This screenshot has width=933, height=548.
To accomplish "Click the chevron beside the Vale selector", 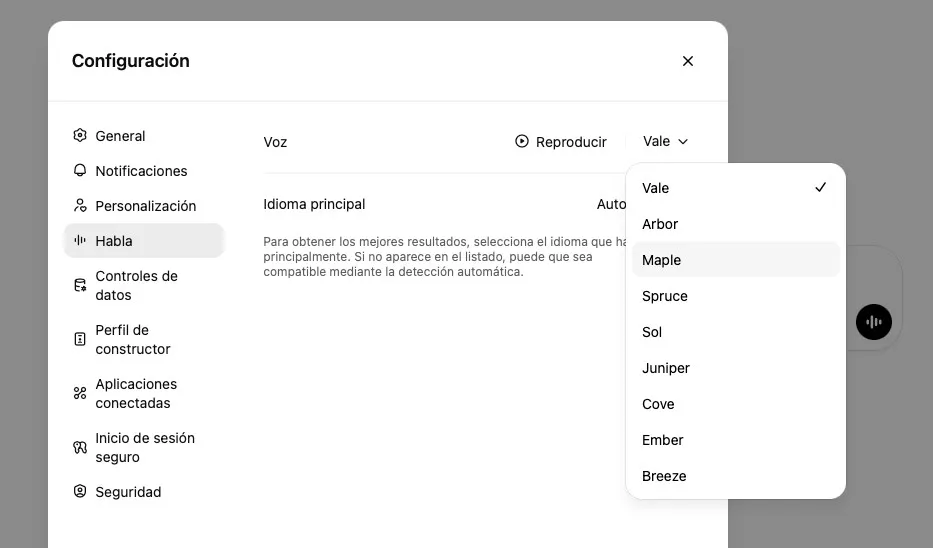I will [x=683, y=142].
